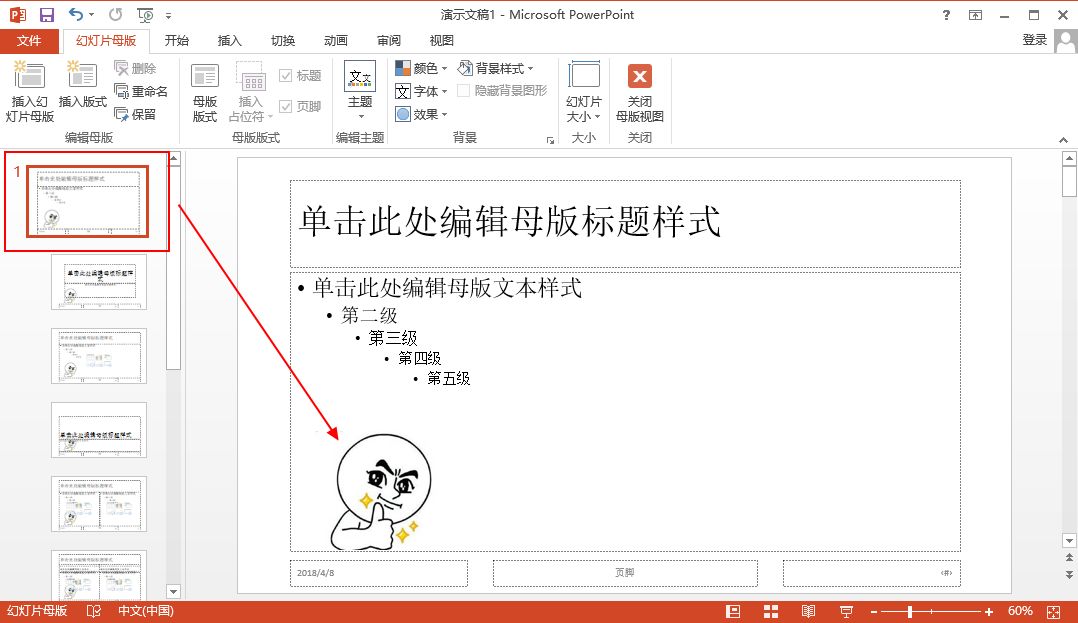The height and width of the screenshot is (623, 1078).
Task: Click the Preserve (保留) master button
Action: click(135, 114)
